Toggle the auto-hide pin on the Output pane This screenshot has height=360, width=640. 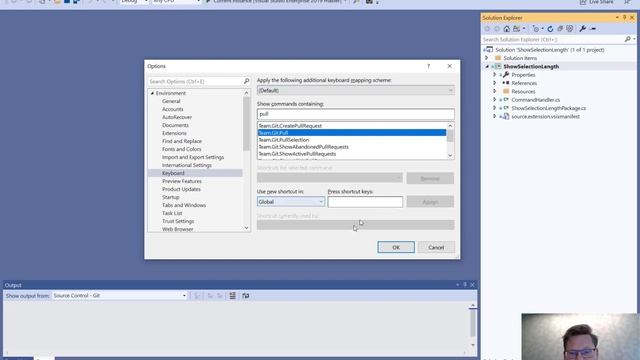tap(464, 285)
